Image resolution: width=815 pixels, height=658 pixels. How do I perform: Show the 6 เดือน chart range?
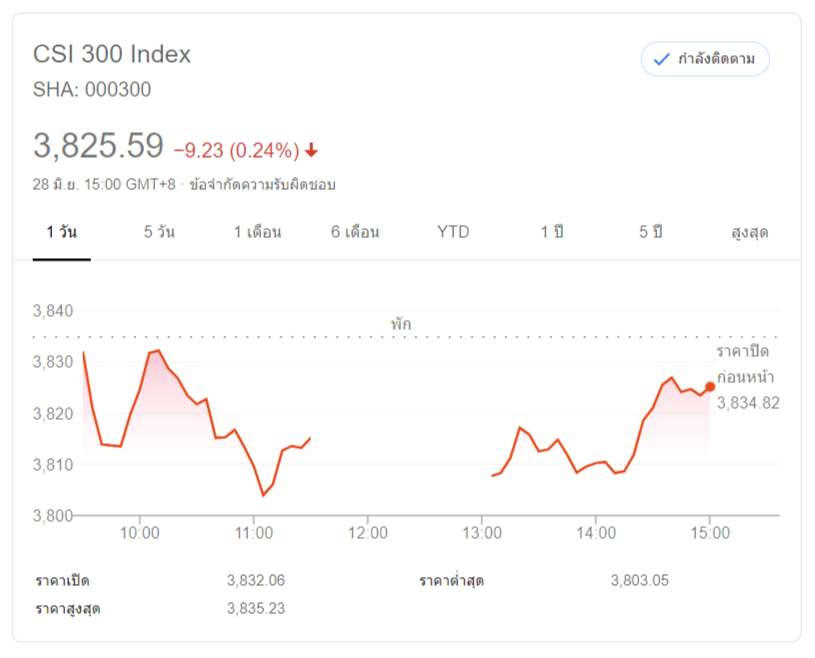pos(355,232)
